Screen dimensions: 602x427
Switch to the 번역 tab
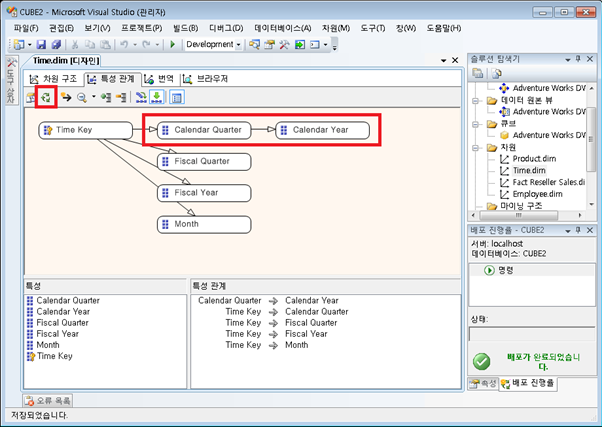pyautogui.click(x=159, y=79)
